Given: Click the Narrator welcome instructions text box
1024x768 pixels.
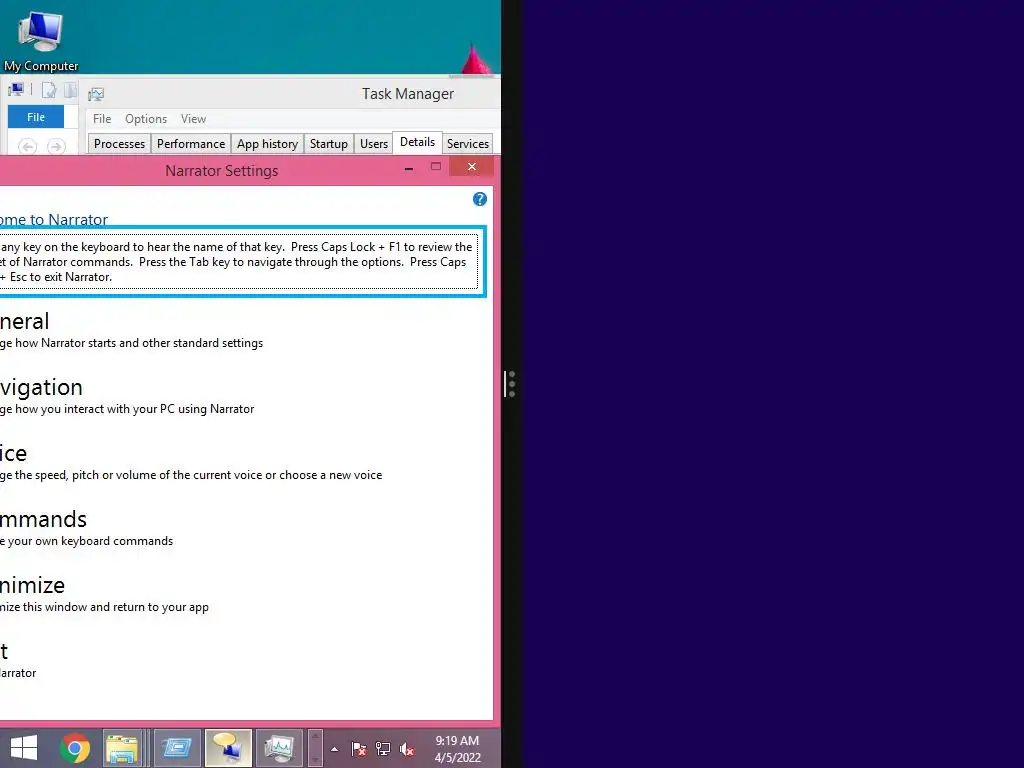Looking at the screenshot, I should 238,262.
